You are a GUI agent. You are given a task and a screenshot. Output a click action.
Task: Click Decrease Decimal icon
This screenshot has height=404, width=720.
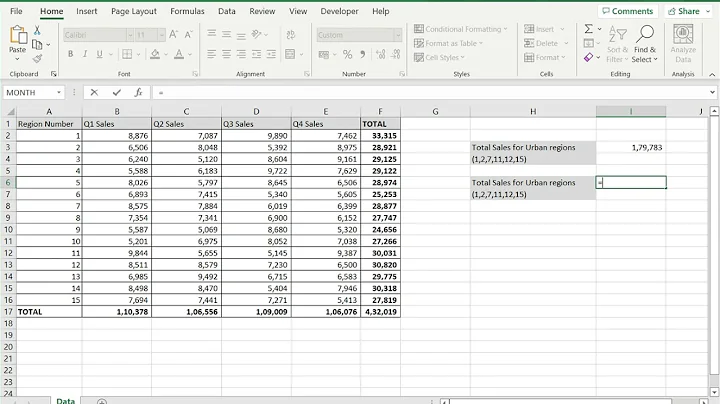pyautogui.click(x=396, y=55)
